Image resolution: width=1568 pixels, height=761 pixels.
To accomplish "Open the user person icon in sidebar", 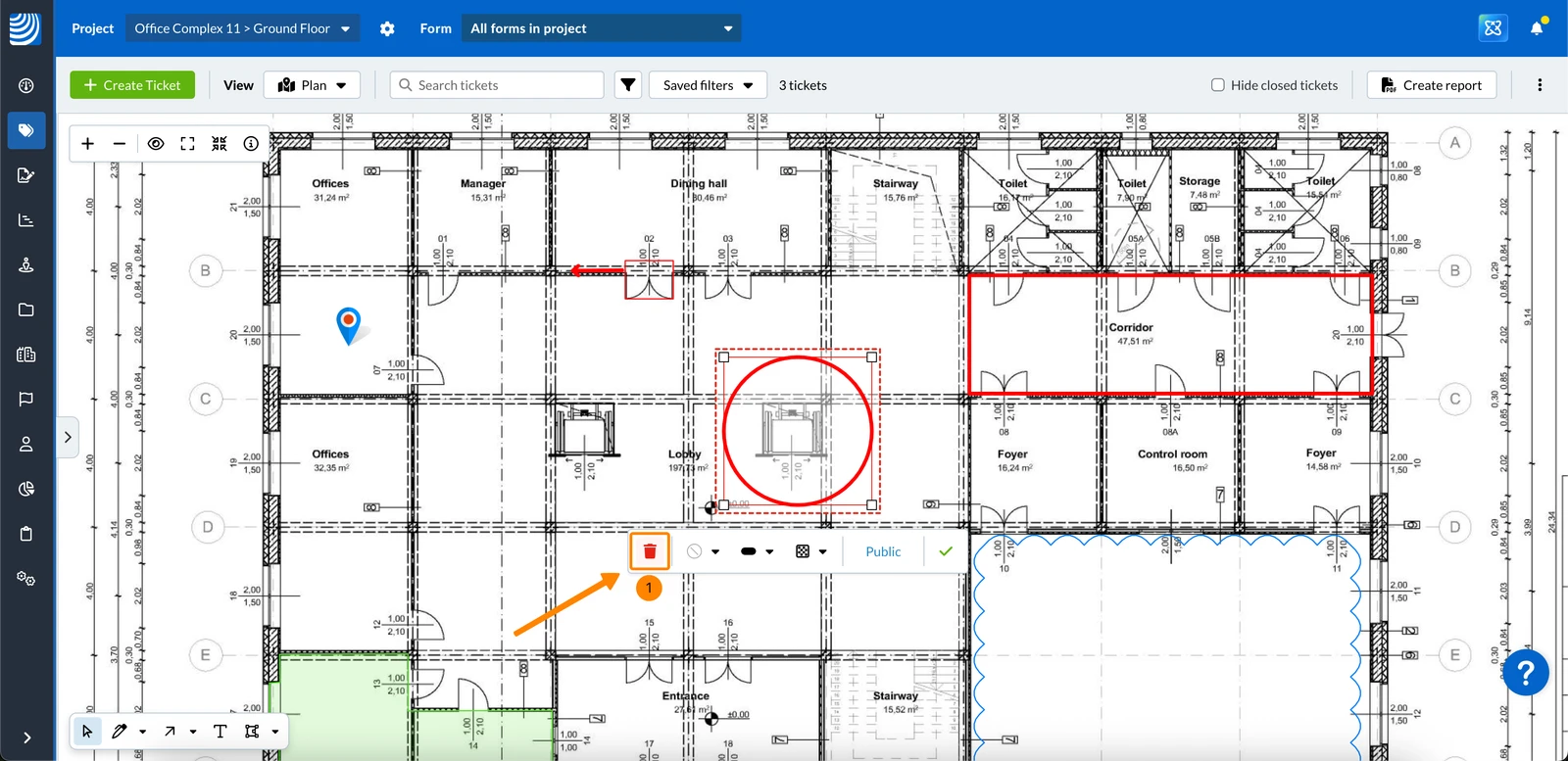I will tap(26, 444).
